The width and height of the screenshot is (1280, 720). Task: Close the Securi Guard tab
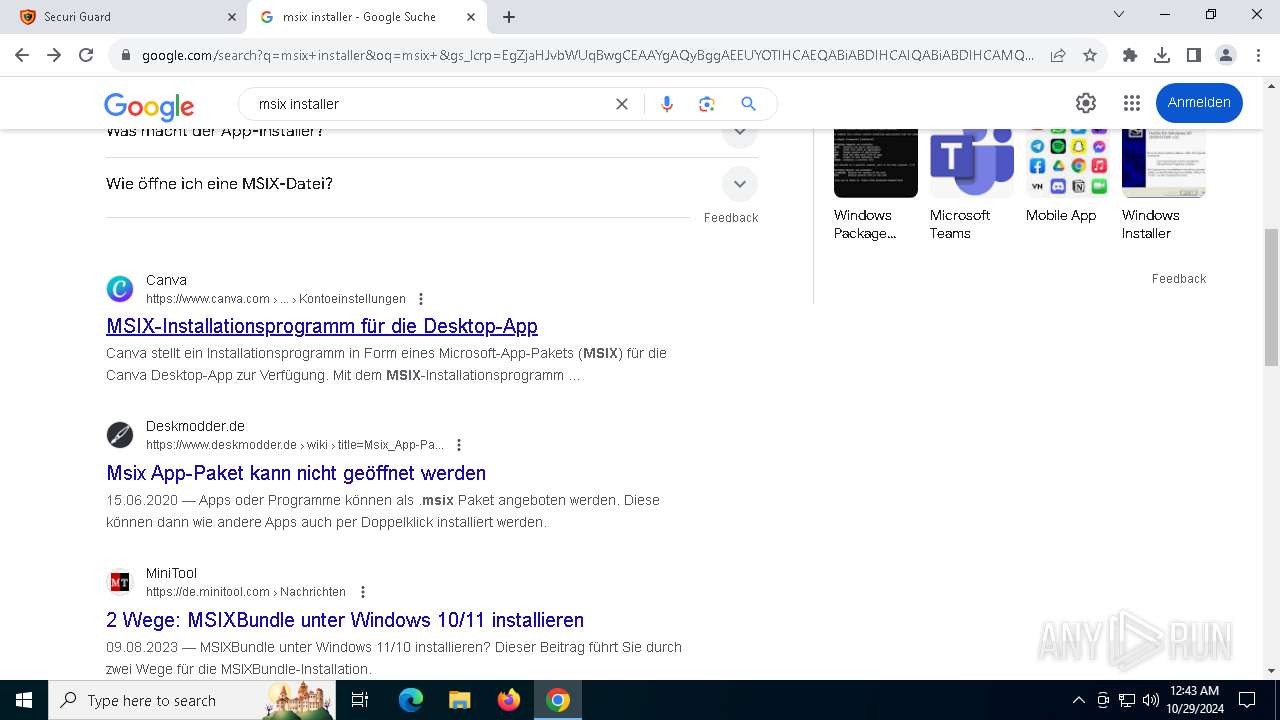(231, 17)
